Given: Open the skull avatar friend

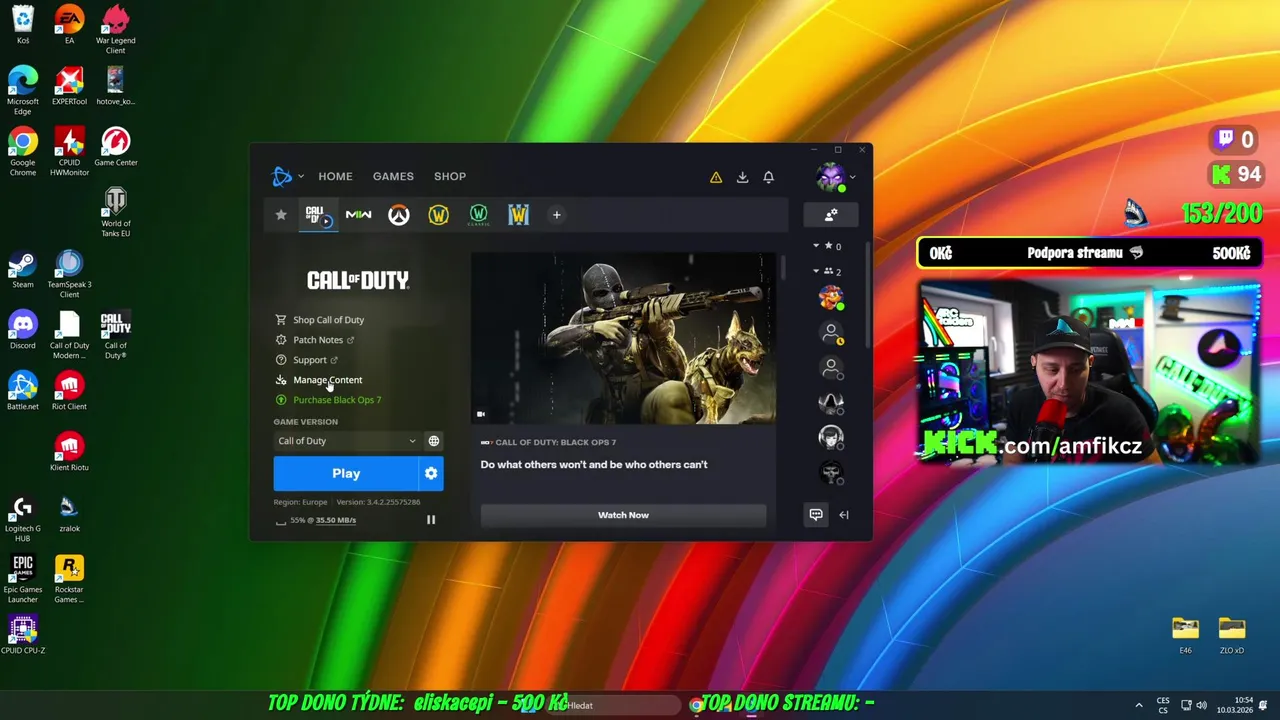Looking at the screenshot, I should (831, 472).
